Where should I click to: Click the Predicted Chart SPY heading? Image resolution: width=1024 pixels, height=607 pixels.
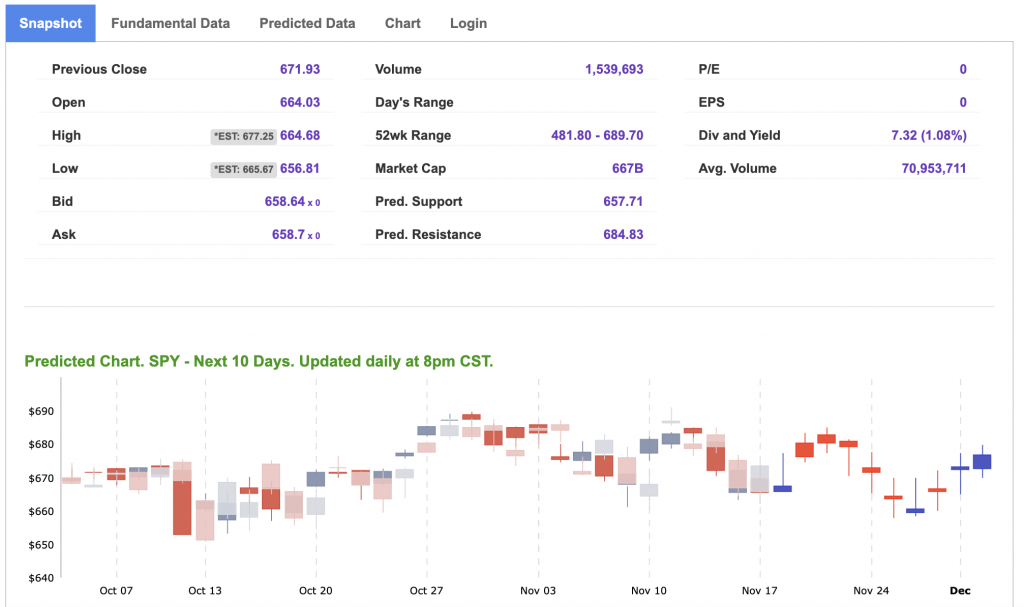tap(258, 361)
